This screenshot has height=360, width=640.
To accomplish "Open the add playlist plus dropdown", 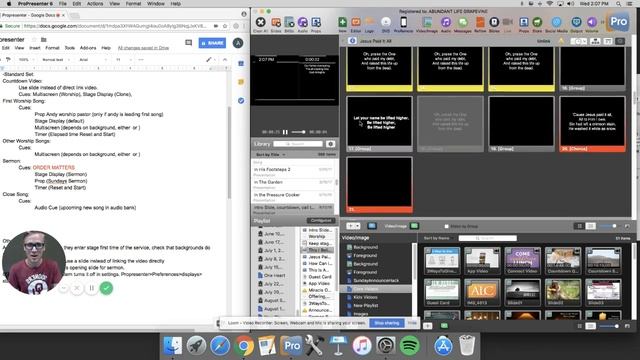I will [353, 226].
